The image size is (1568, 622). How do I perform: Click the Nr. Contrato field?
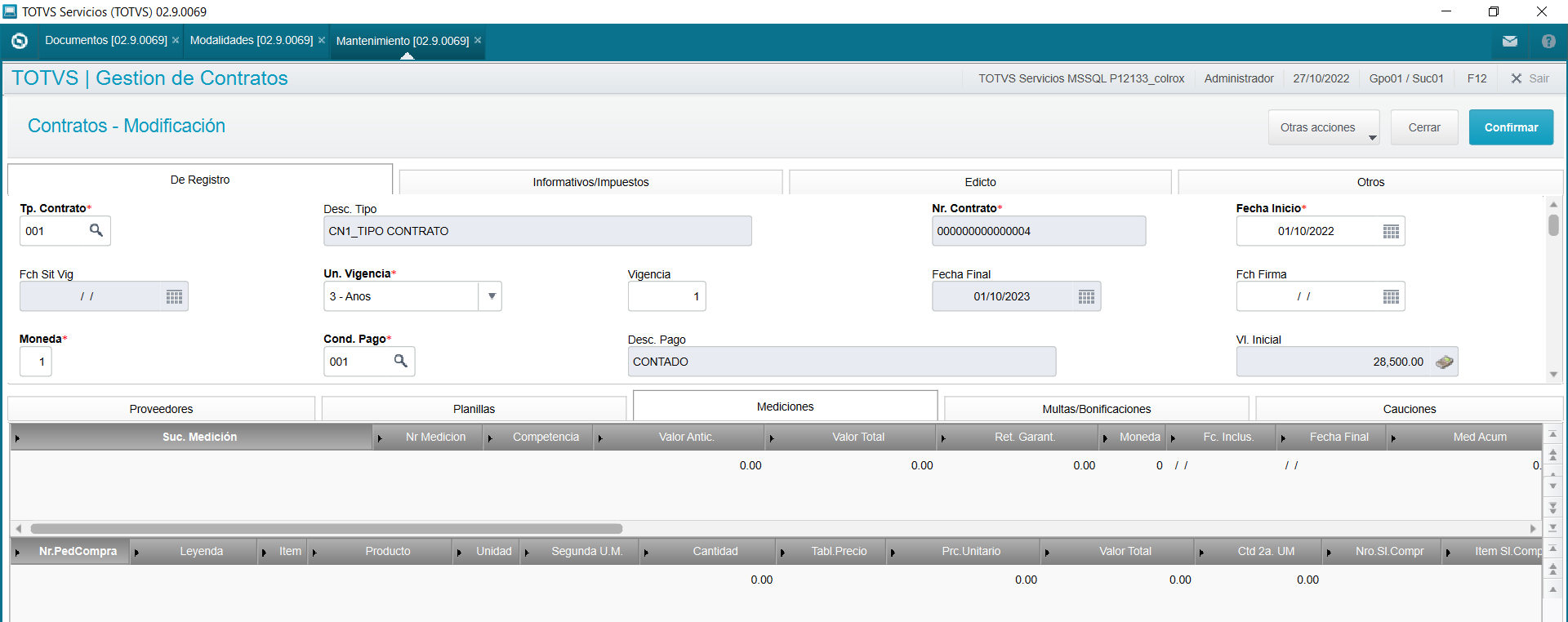(x=1039, y=231)
